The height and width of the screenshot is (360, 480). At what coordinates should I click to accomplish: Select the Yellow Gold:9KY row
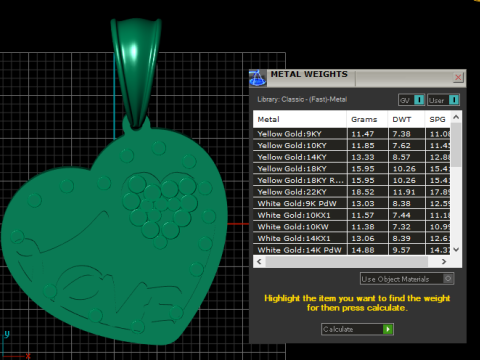352,134
